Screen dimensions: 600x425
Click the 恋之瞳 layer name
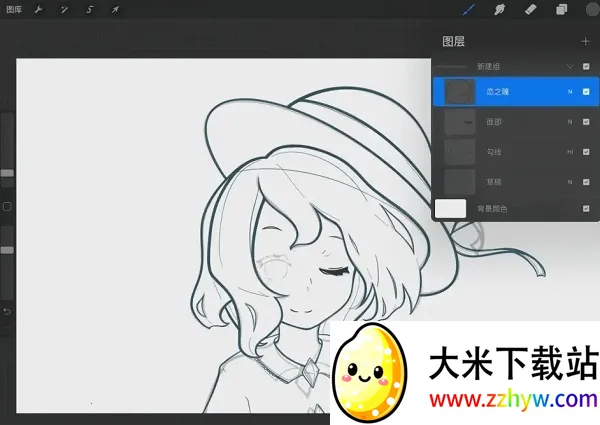497,92
